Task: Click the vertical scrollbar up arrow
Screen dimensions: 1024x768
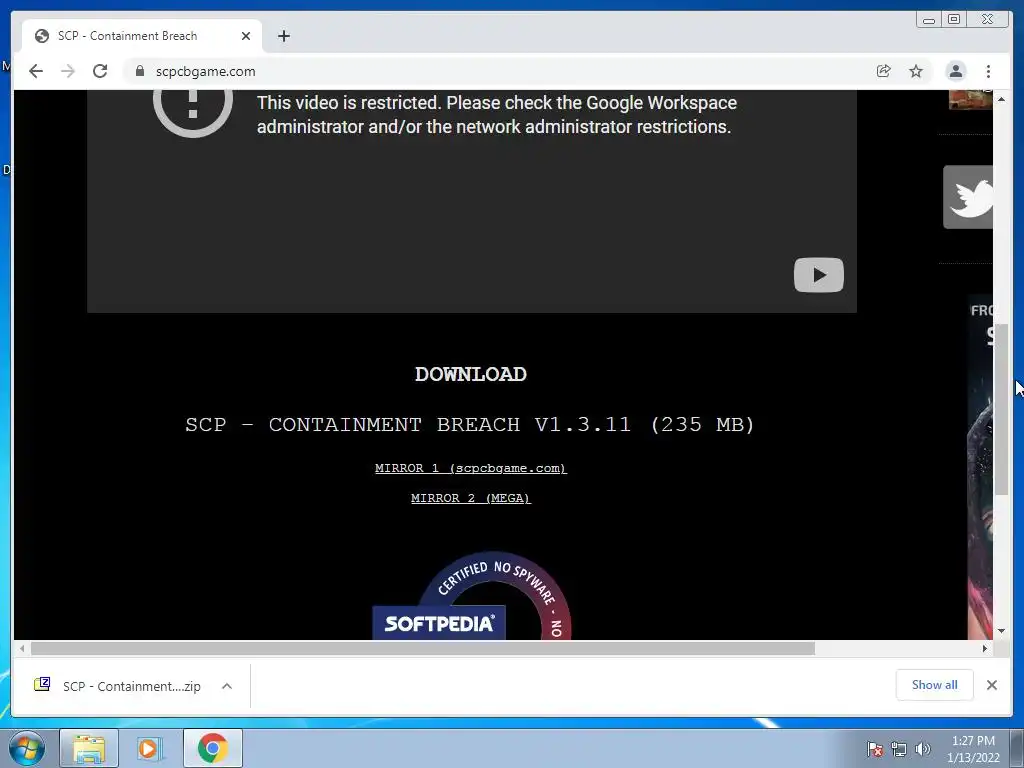Action: pos(1002,99)
